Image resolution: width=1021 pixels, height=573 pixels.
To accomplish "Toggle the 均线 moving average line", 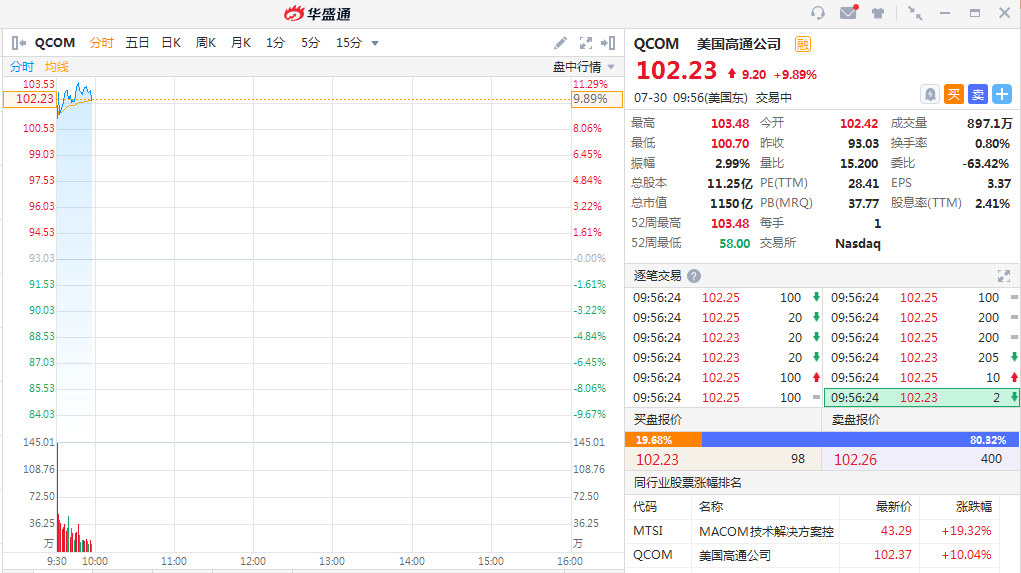I will 57,67.
